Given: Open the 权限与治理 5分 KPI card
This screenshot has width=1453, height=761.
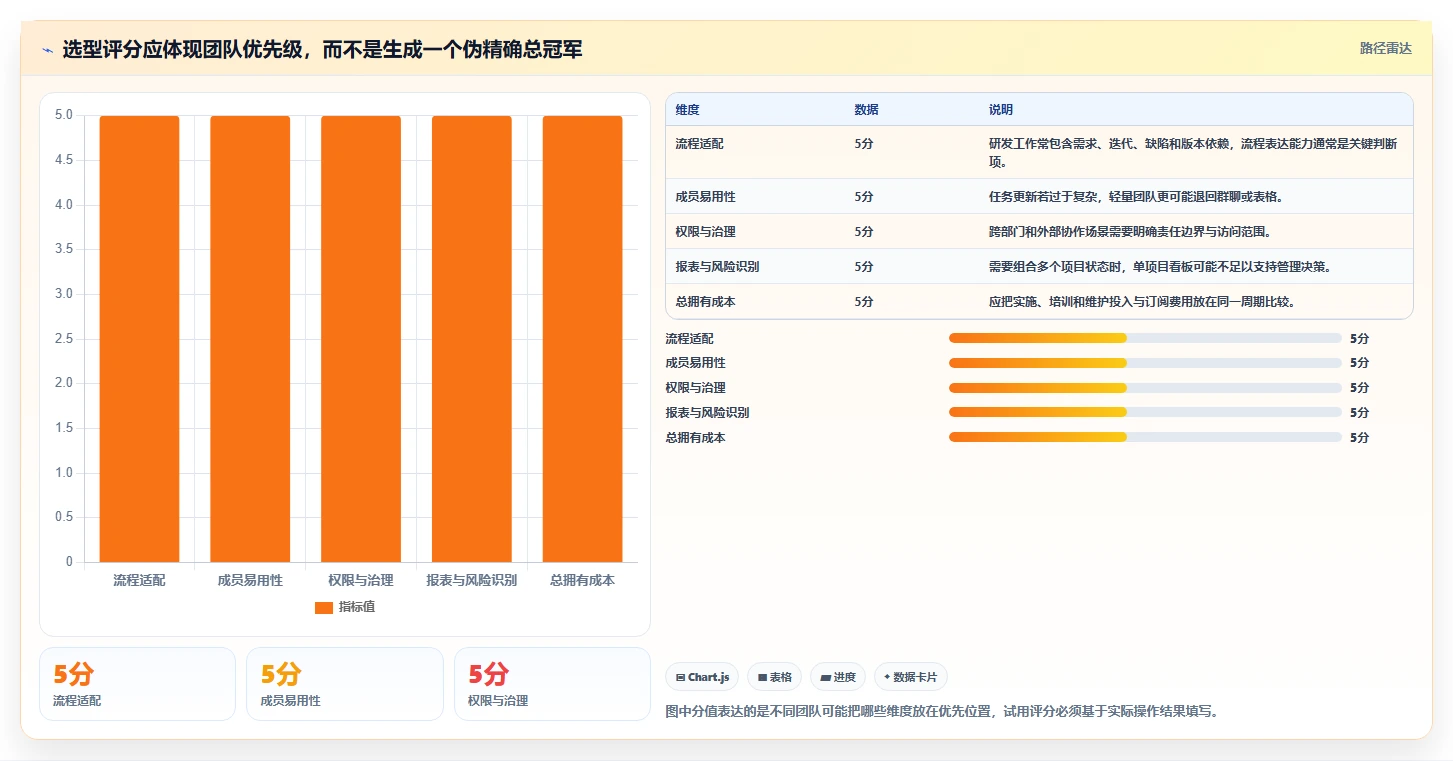Looking at the screenshot, I should pos(552,684).
